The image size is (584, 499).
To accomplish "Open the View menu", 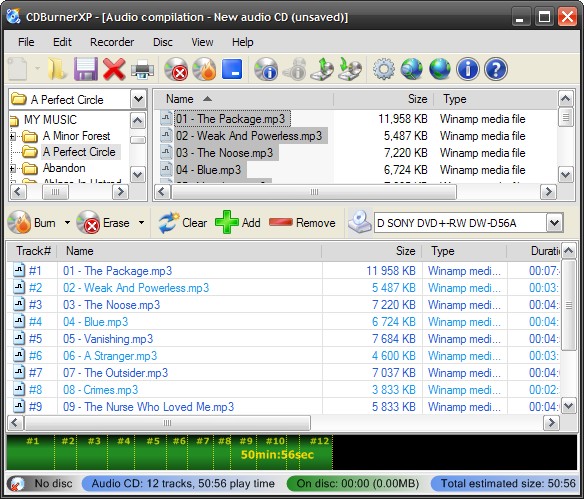I will click(x=202, y=42).
